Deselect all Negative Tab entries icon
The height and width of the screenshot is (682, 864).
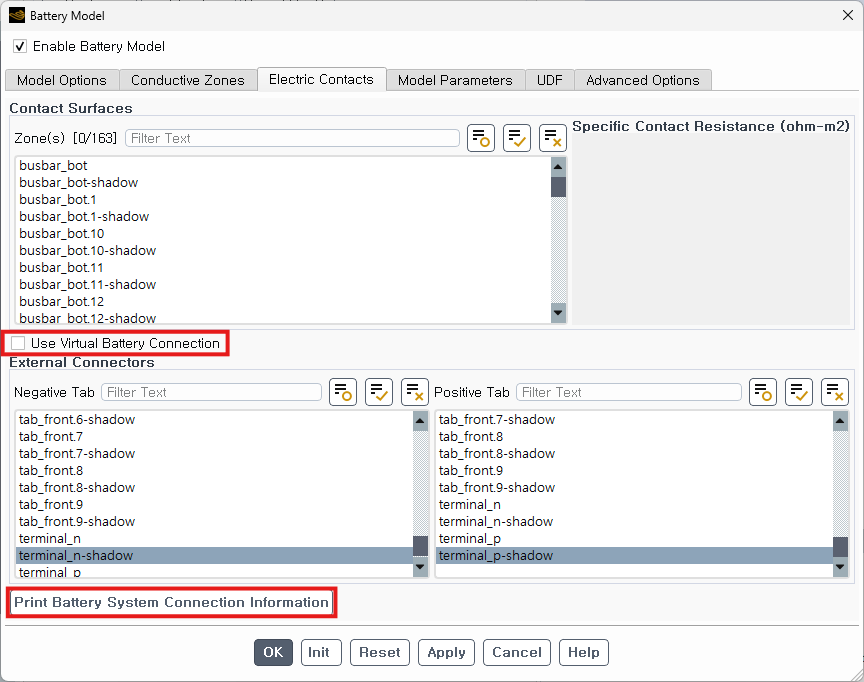point(415,392)
